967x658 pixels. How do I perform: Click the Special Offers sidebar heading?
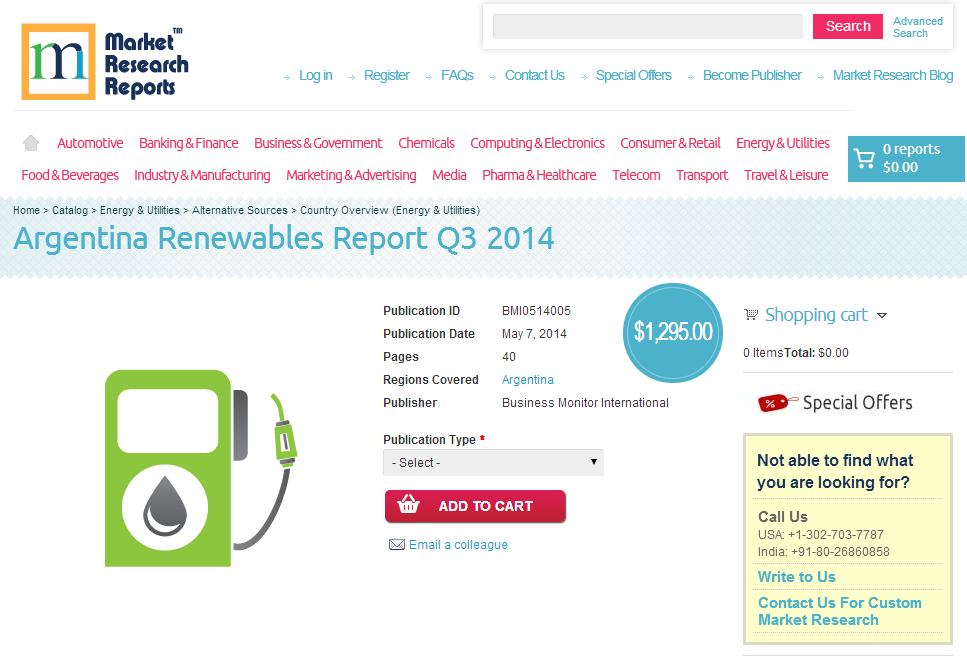pyautogui.click(x=857, y=403)
